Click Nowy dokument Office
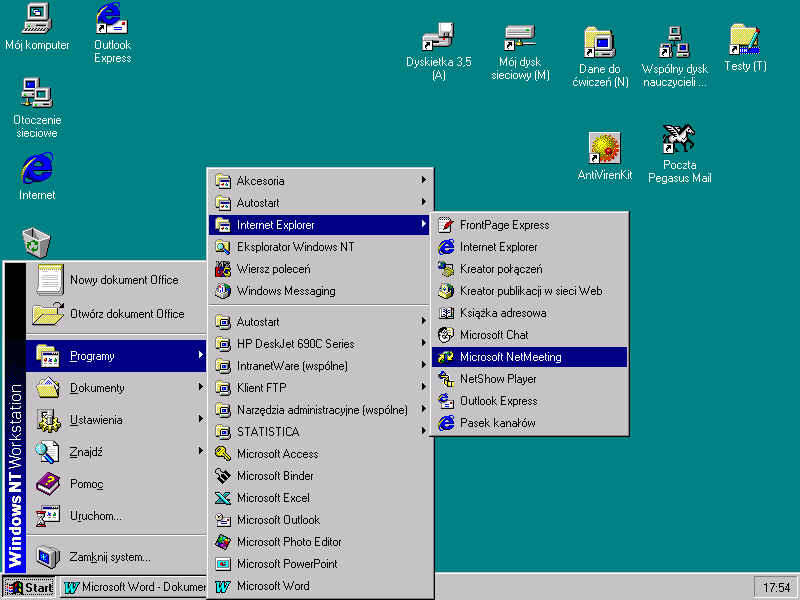Screen dimensions: 800x600 coord(116,280)
